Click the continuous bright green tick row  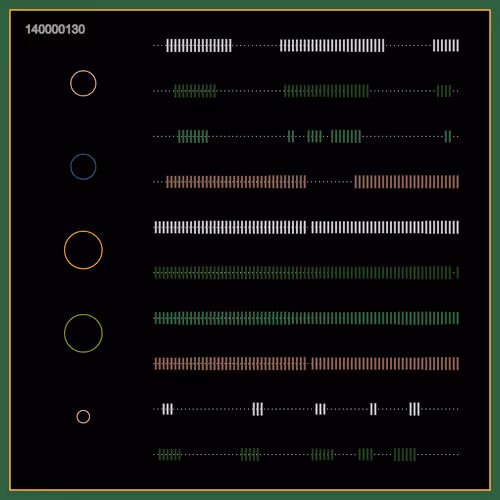306,318
